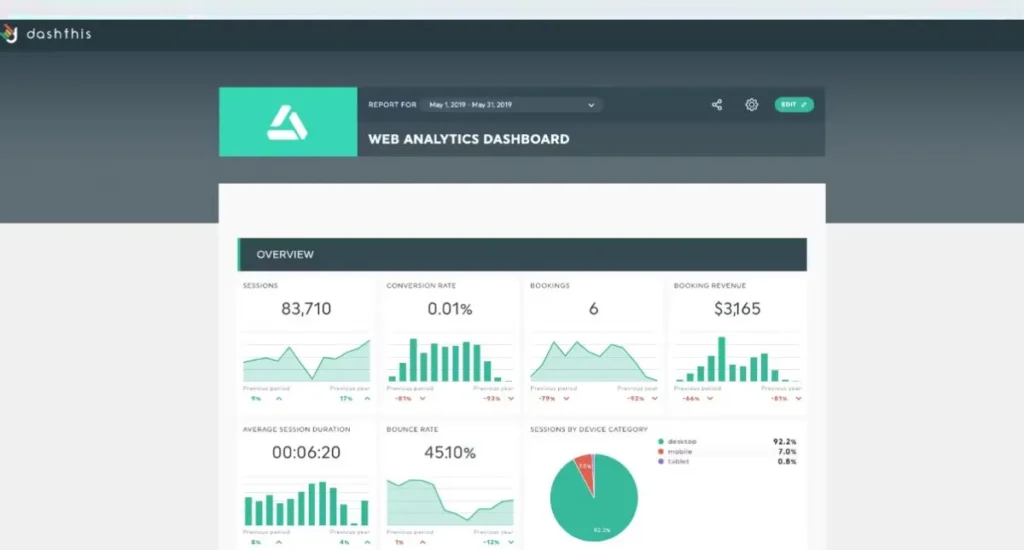Click the green desktop legend dot
1024x550 pixels.
coord(661,441)
